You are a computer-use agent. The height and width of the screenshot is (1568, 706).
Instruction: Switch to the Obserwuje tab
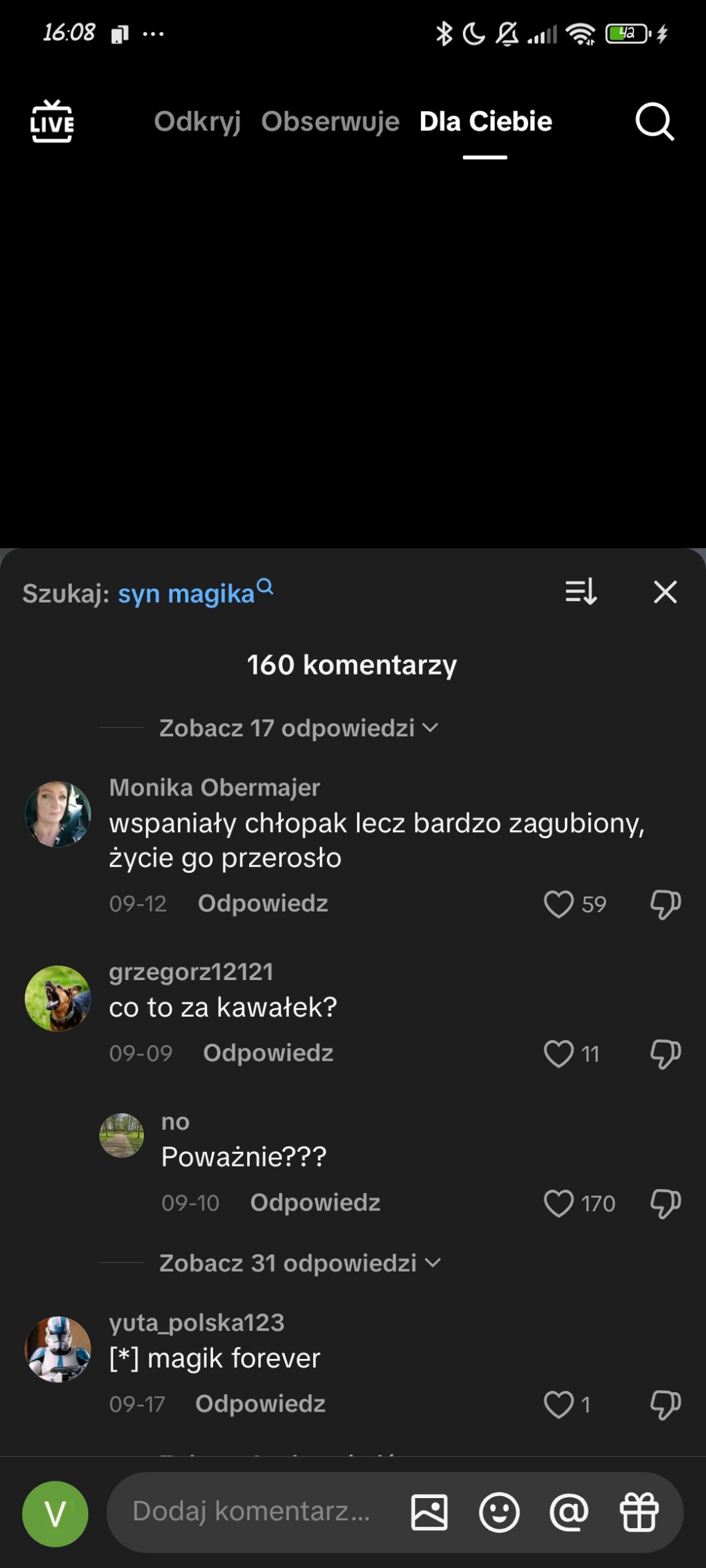330,122
